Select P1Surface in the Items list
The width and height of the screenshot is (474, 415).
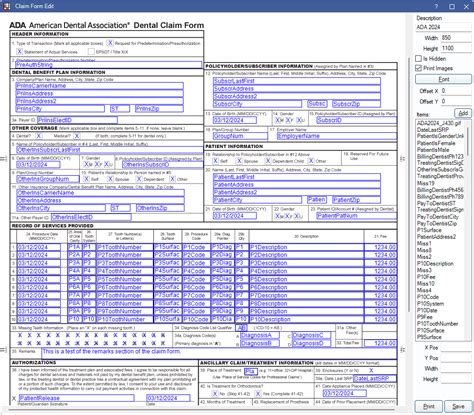coord(429,230)
